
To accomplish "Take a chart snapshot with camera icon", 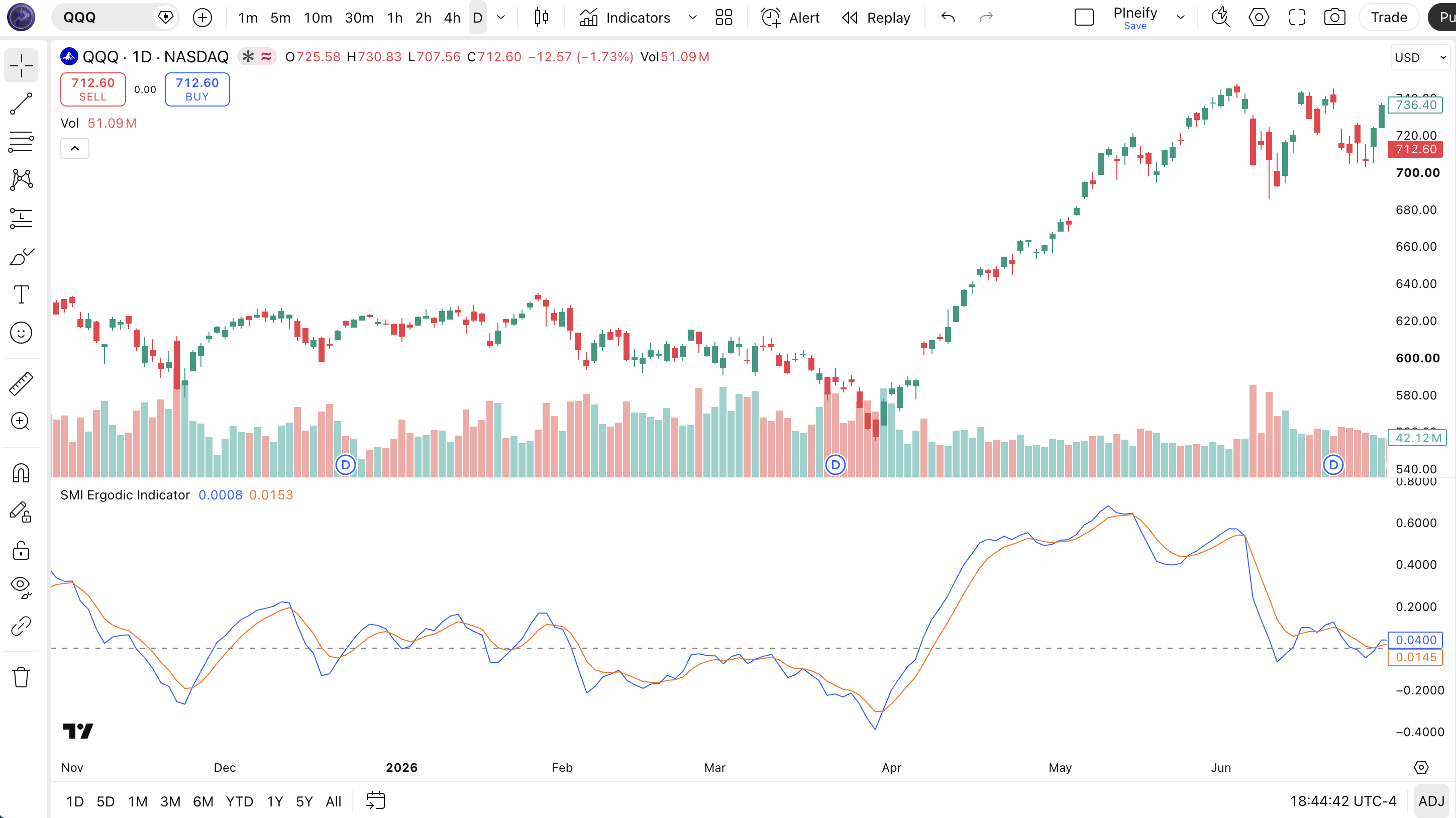I will (1334, 18).
